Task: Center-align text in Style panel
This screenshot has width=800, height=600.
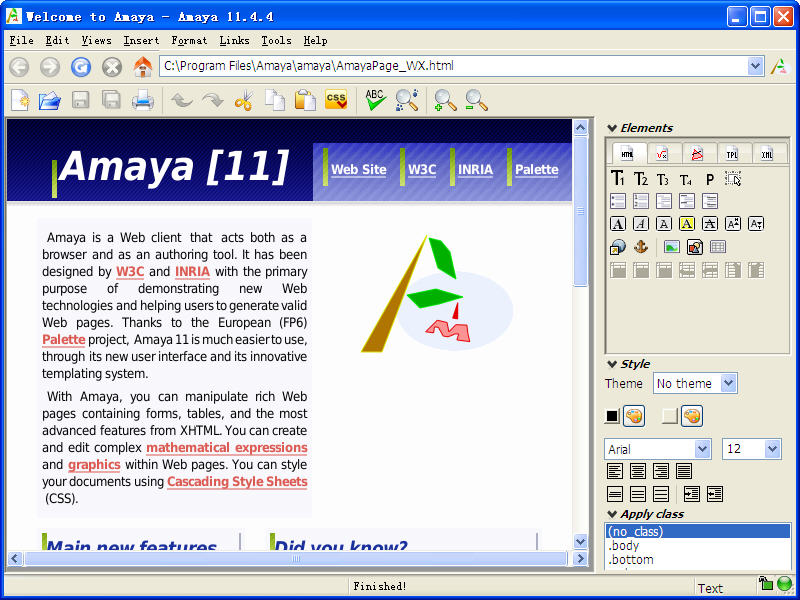Action: click(x=638, y=471)
